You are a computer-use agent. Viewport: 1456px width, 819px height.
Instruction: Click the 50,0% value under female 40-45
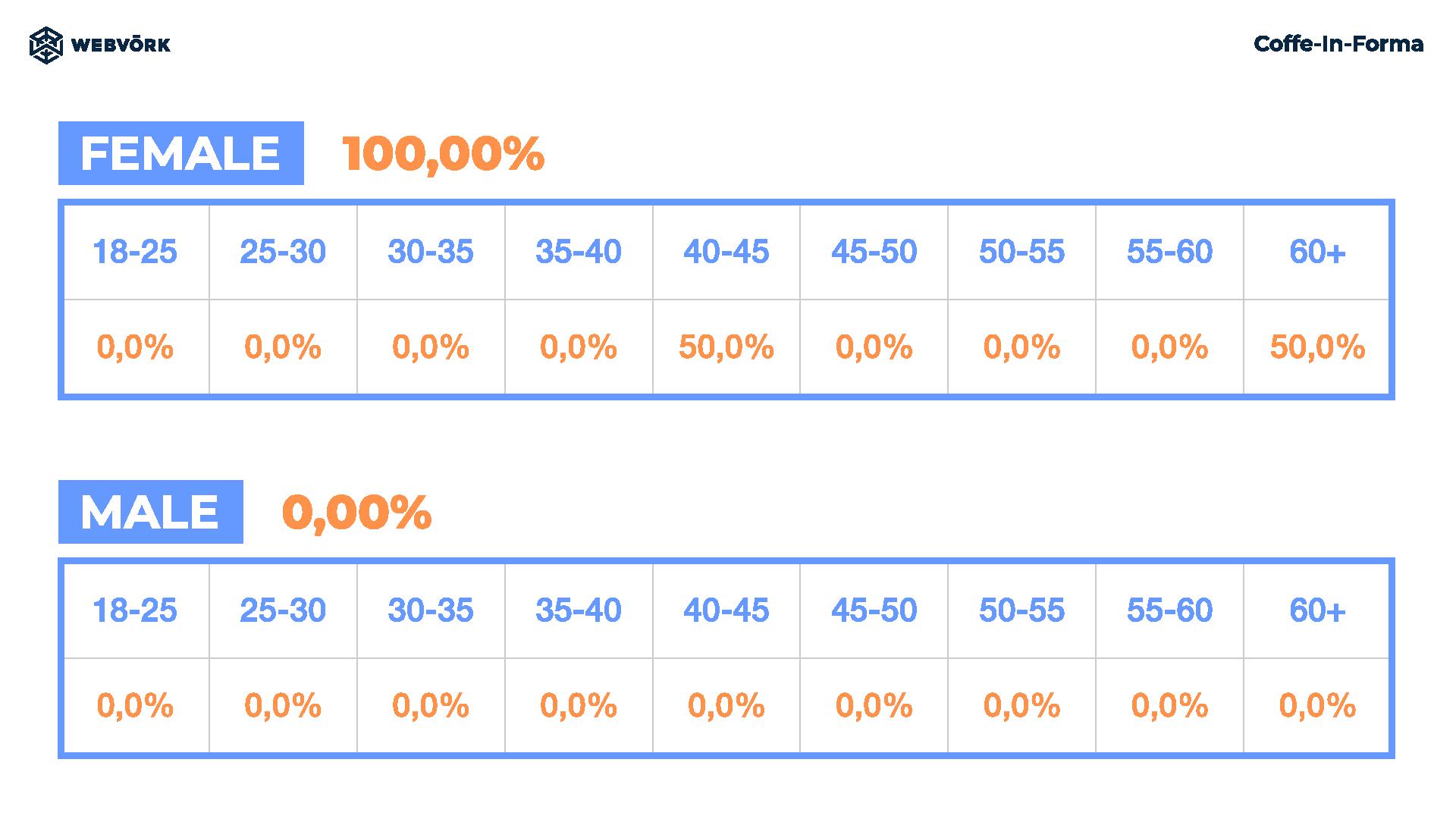click(x=726, y=347)
